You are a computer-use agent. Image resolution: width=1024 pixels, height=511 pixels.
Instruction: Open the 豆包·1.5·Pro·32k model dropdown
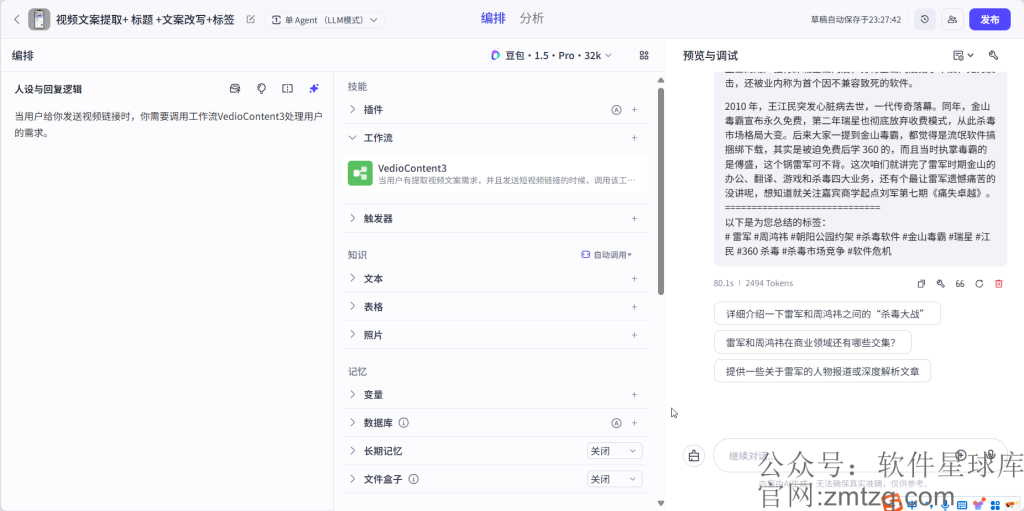551,56
